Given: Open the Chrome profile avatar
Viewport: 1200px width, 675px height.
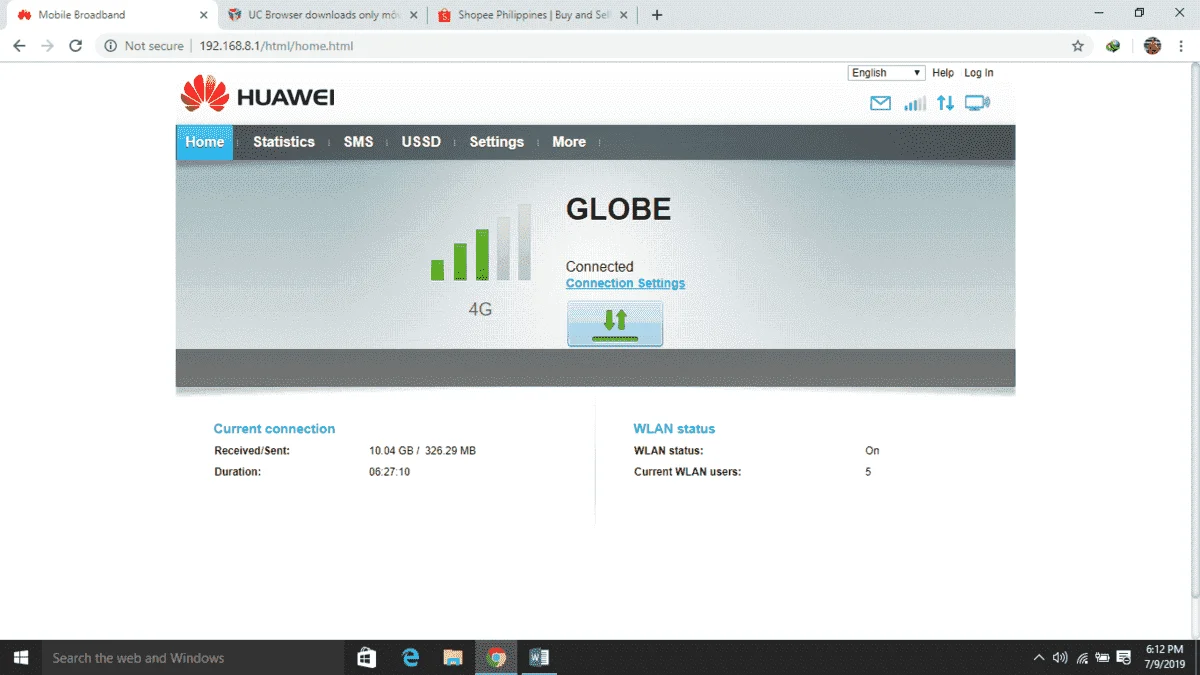Looking at the screenshot, I should (1152, 46).
